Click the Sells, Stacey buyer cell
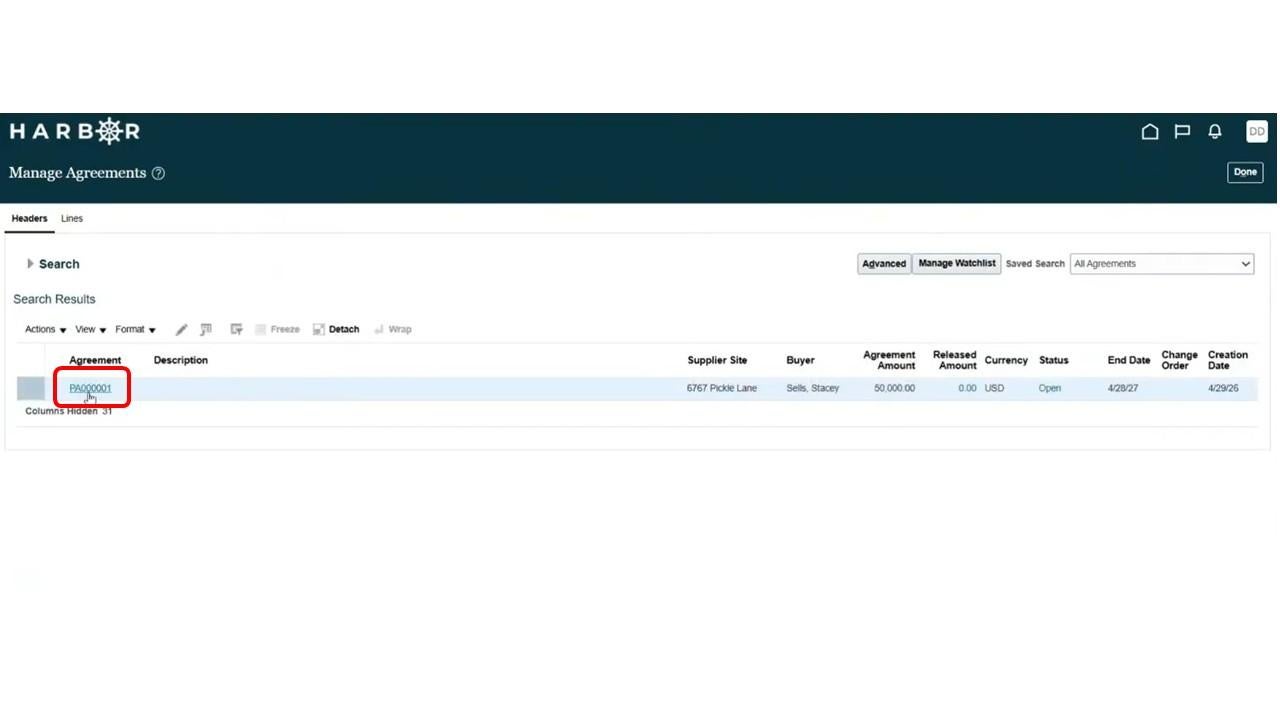This screenshot has height=720, width=1280. click(x=813, y=388)
